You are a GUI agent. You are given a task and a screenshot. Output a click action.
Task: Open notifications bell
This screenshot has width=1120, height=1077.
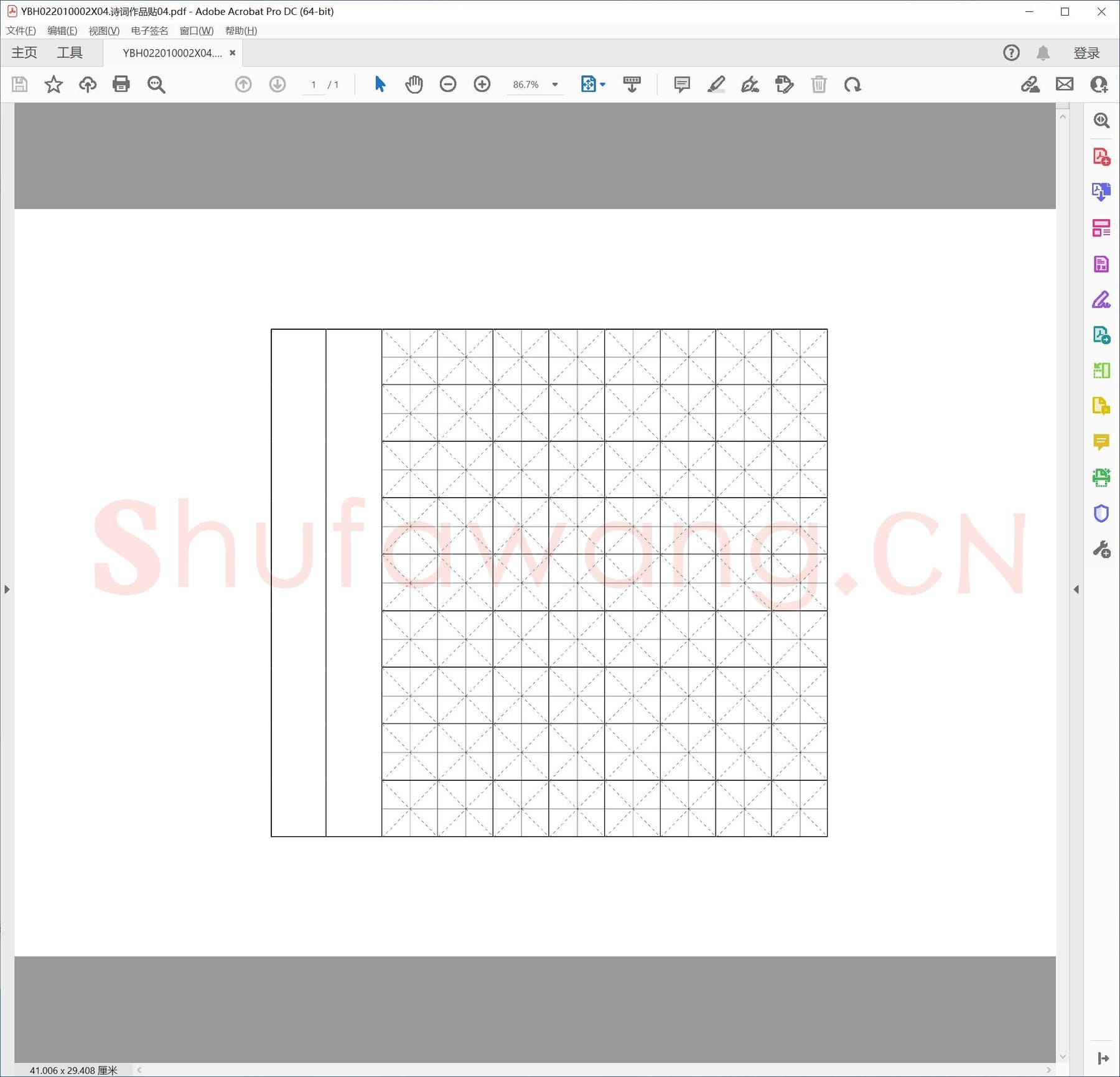pos(1043,53)
